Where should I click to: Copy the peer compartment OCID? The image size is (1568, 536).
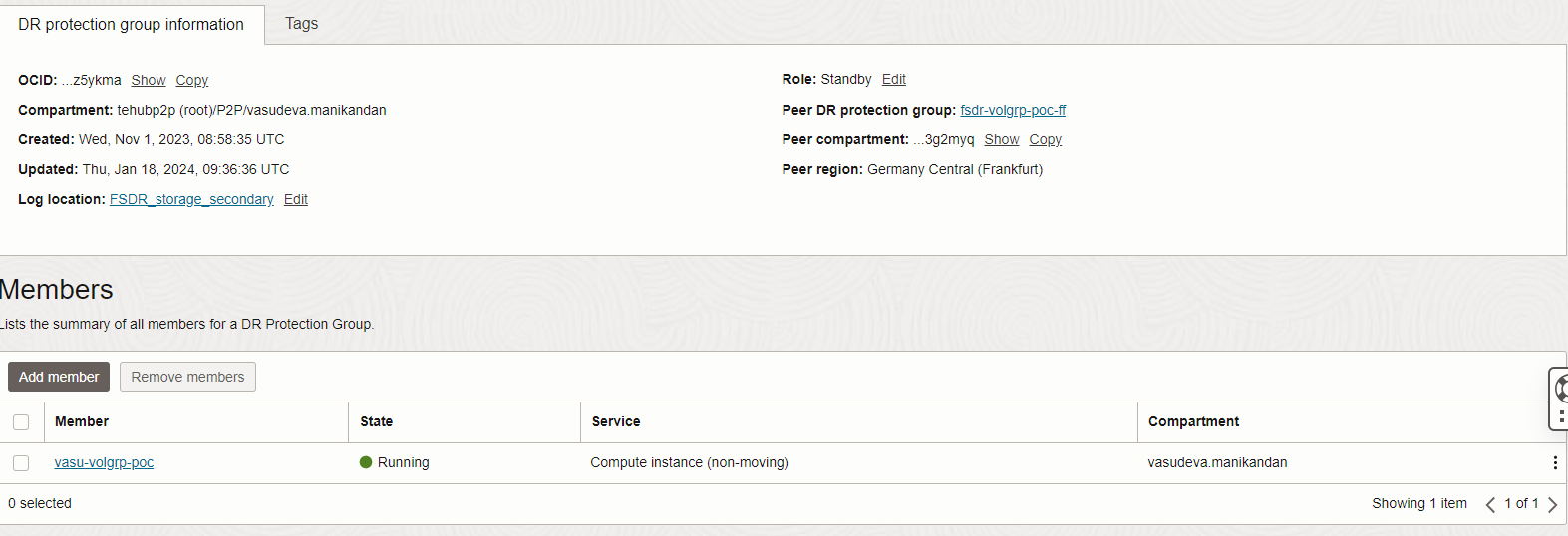click(x=1046, y=139)
